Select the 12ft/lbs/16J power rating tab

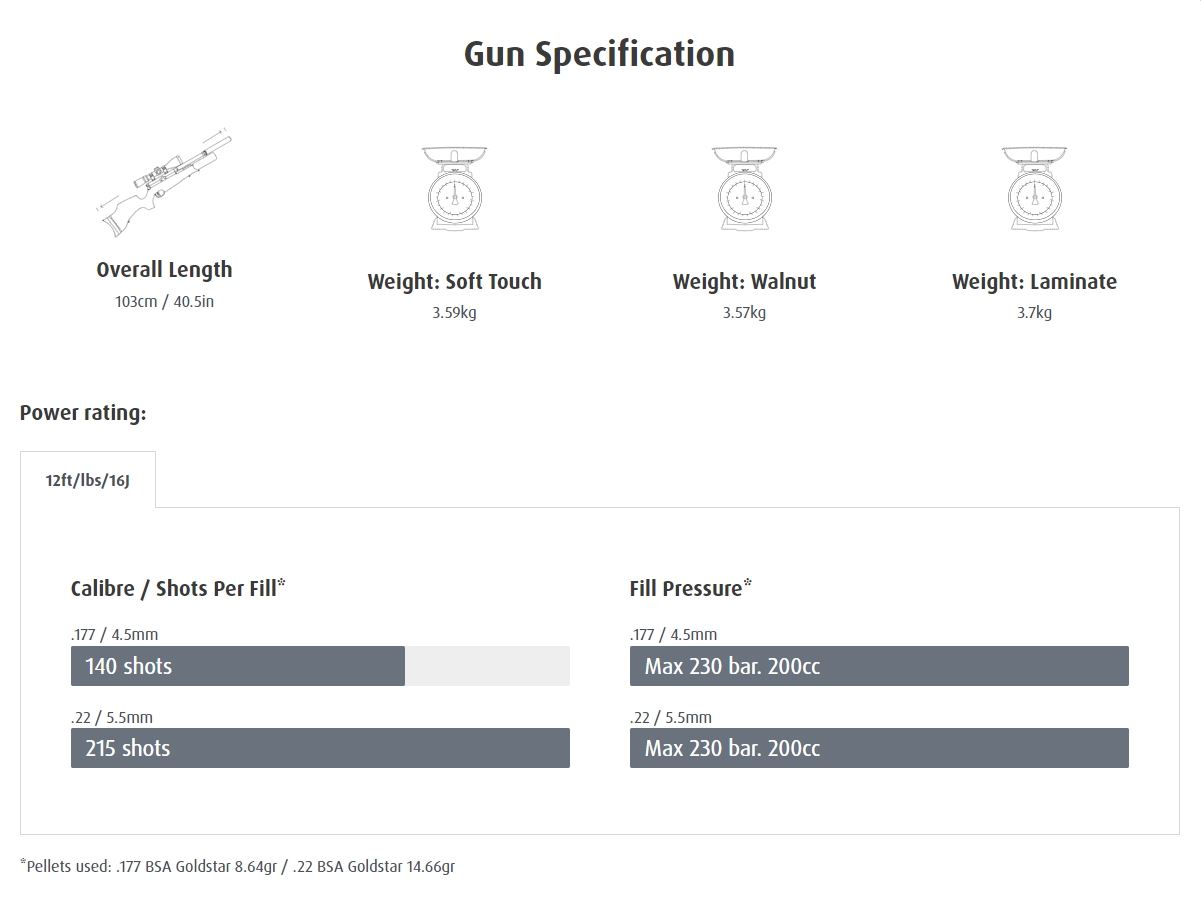(88, 480)
